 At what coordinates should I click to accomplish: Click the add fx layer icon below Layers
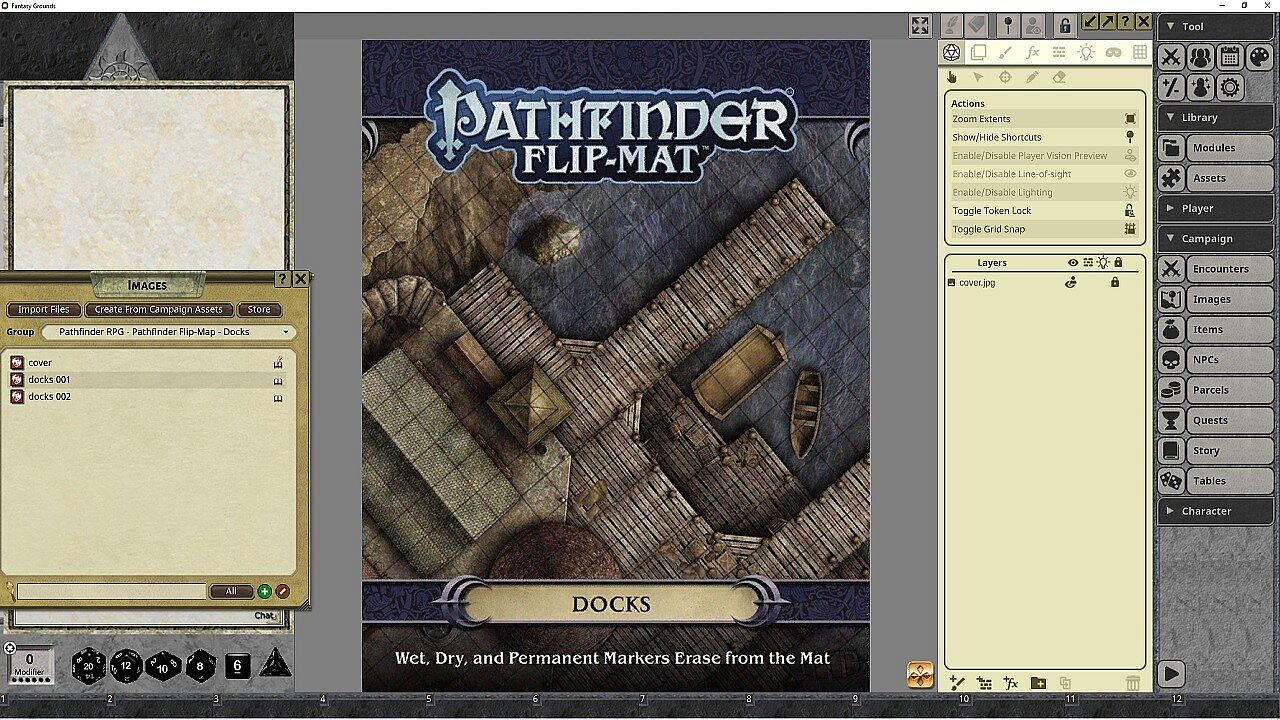1011,683
